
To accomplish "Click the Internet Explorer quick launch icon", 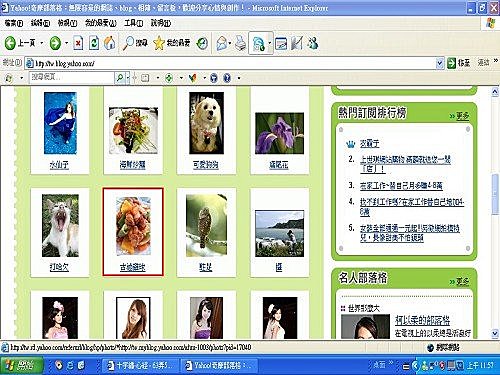I will click(70, 366).
